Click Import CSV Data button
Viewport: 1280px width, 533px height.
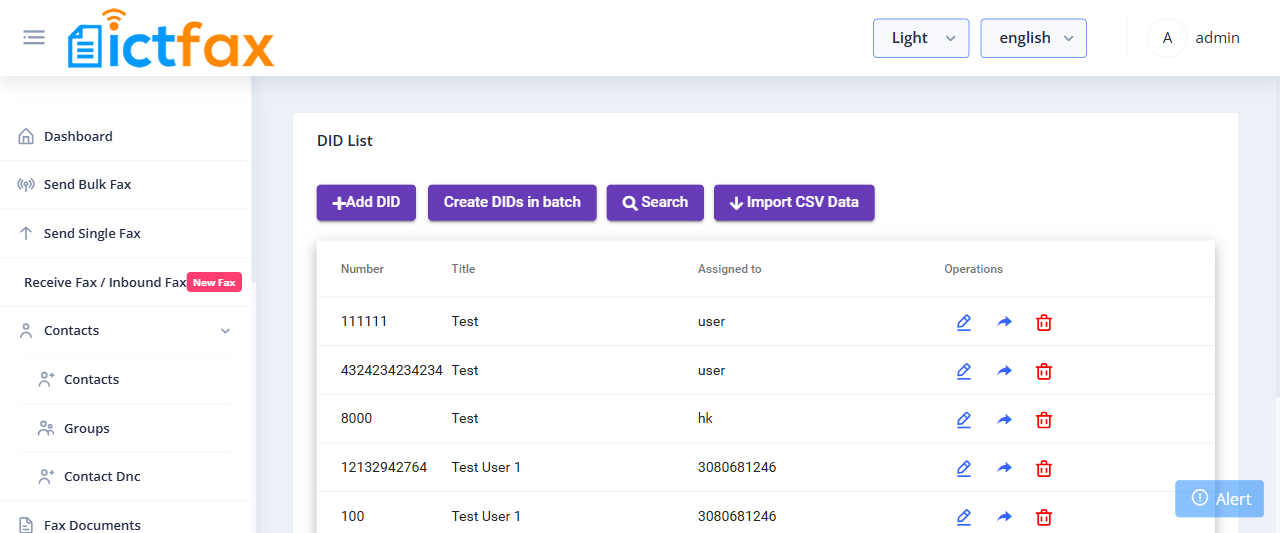point(794,202)
